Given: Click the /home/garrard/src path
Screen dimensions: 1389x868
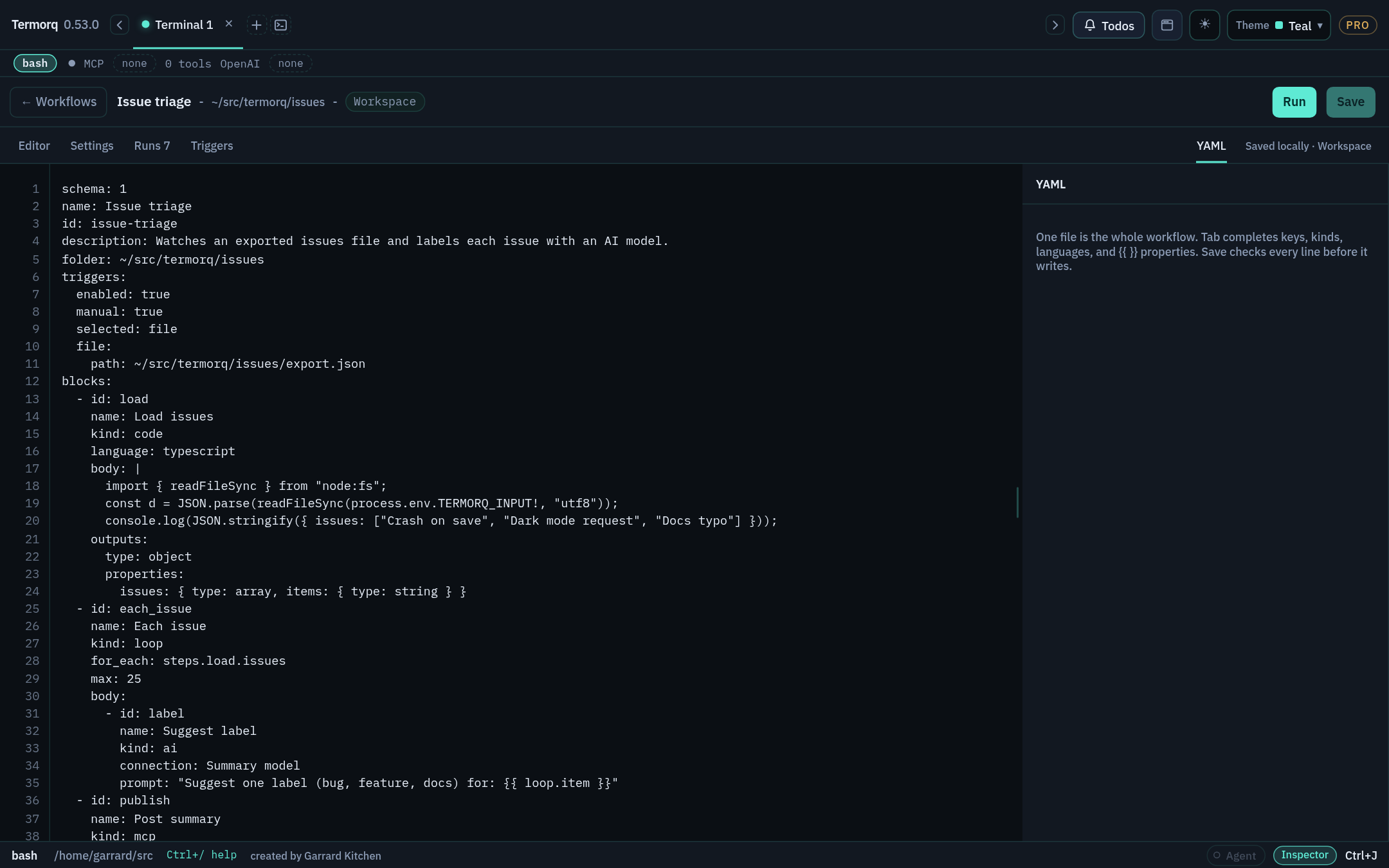Looking at the screenshot, I should 104,855.
